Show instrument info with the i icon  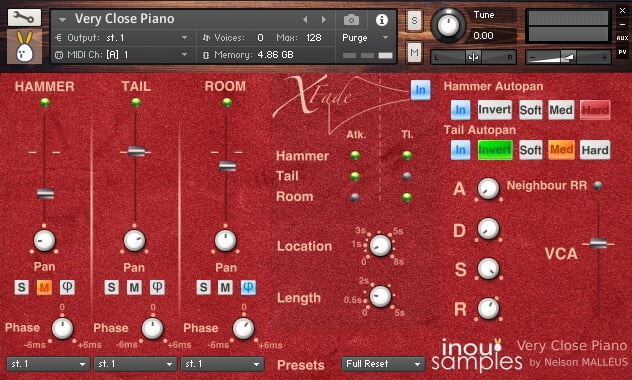tap(381, 20)
